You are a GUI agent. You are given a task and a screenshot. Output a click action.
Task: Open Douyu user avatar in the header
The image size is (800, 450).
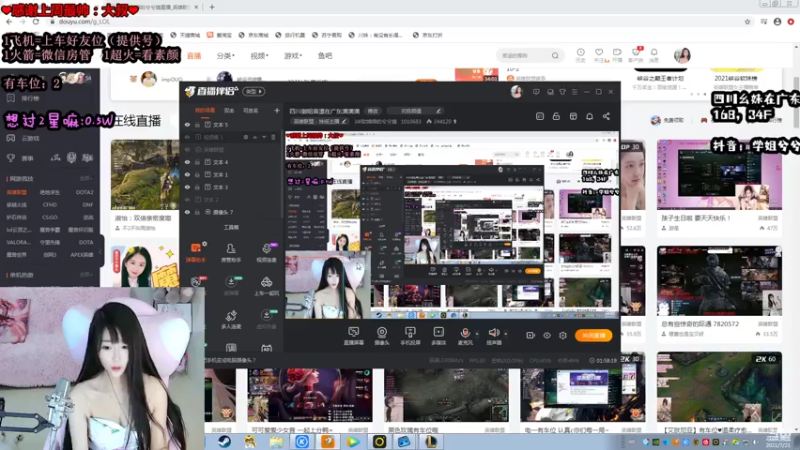[682, 55]
